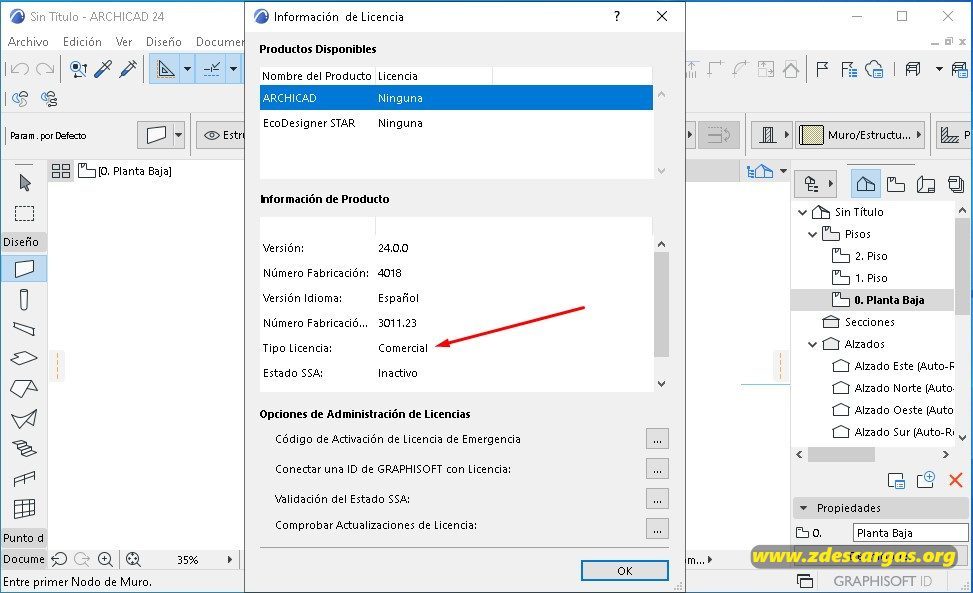Open Código de Activación de Emergencia button

[x=657, y=439]
